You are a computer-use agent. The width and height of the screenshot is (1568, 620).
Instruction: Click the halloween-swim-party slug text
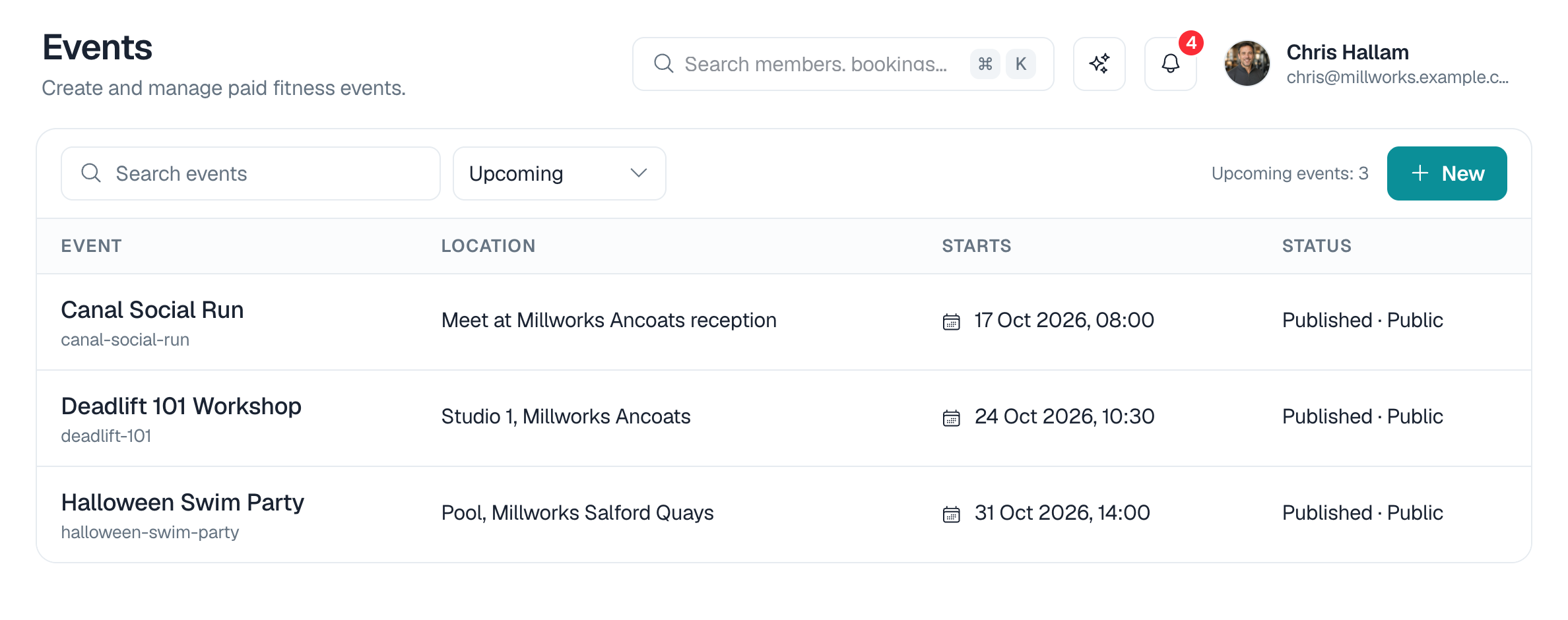click(x=150, y=532)
